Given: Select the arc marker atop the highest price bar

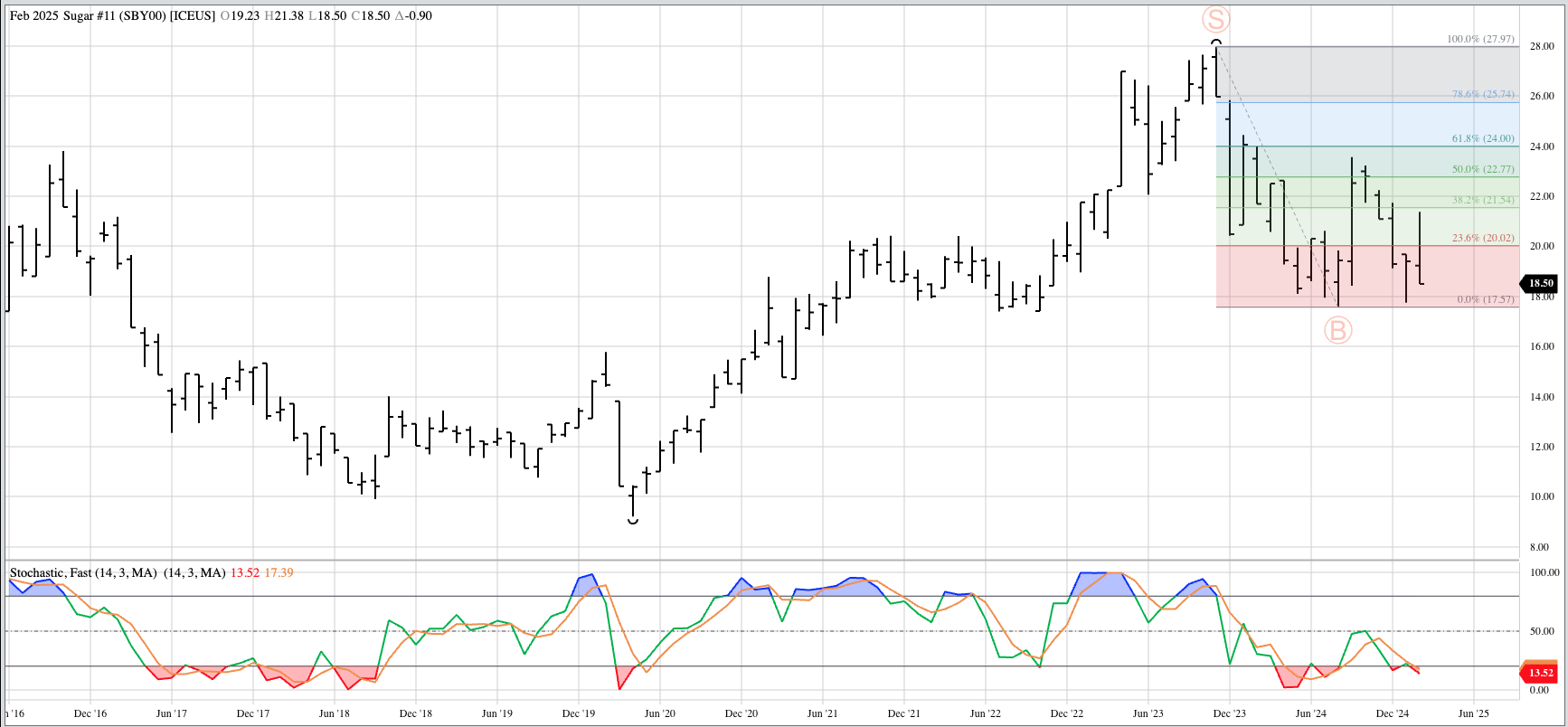Looking at the screenshot, I should [1216, 42].
